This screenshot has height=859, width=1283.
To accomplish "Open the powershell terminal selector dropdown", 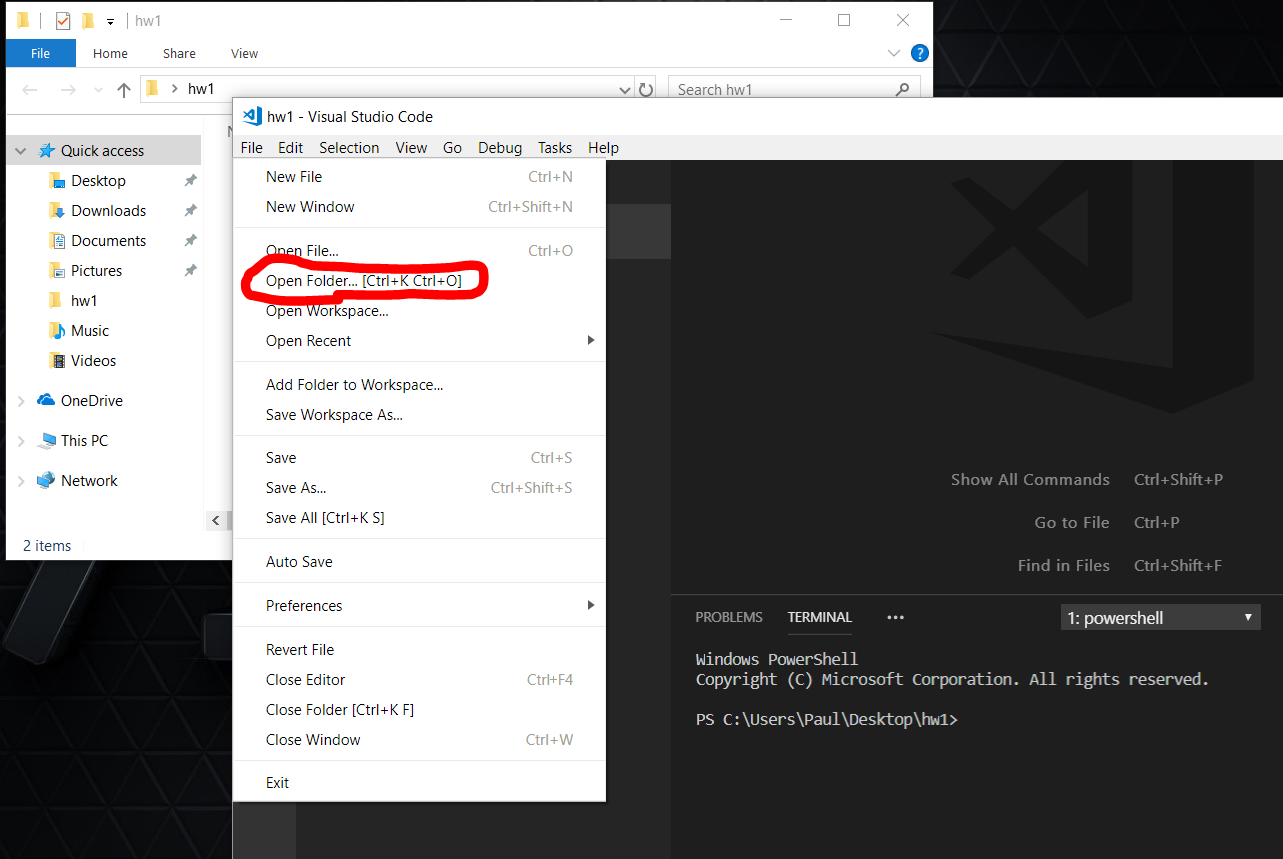I will tap(1160, 618).
